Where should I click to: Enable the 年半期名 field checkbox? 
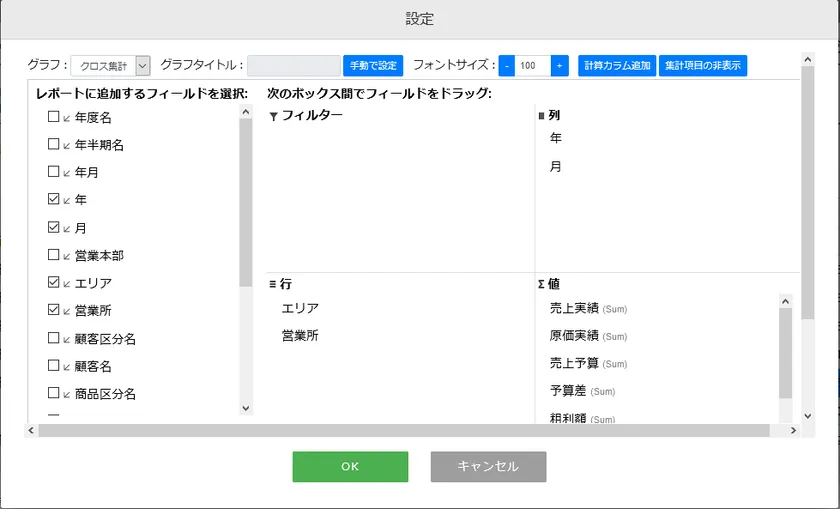coord(54,145)
